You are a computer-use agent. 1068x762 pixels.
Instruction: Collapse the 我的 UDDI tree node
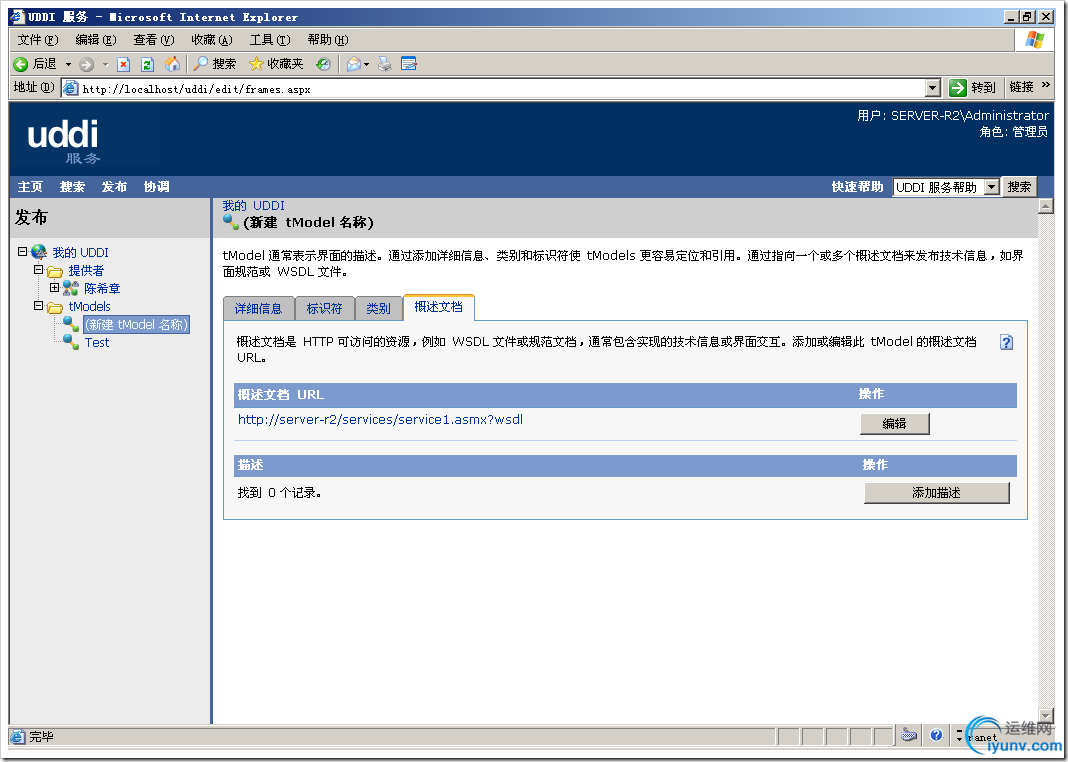pyautogui.click(x=22, y=251)
